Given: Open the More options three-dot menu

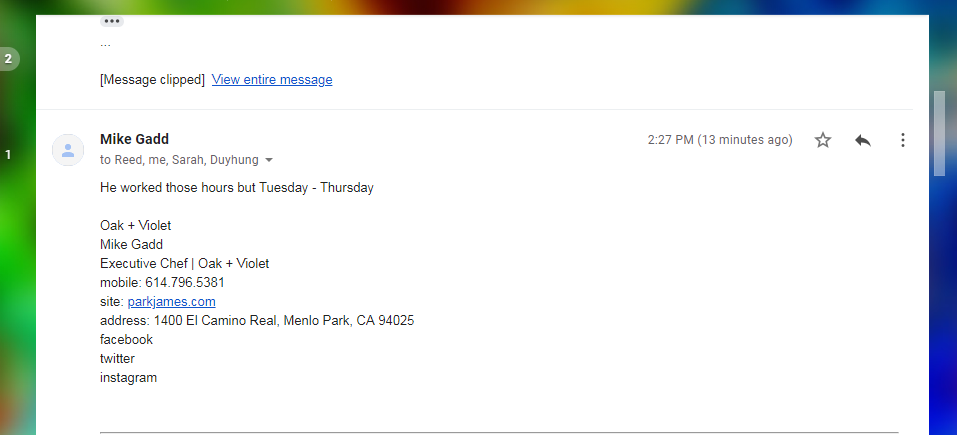Looking at the screenshot, I should click(903, 140).
